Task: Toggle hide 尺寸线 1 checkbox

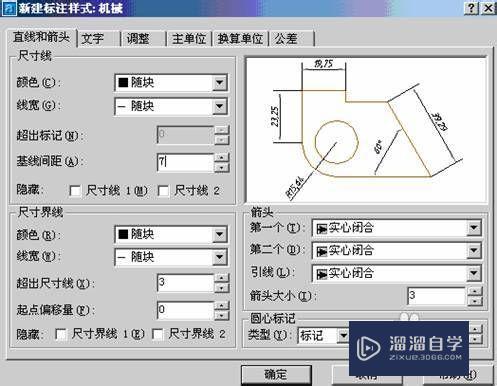Action: coord(75,191)
